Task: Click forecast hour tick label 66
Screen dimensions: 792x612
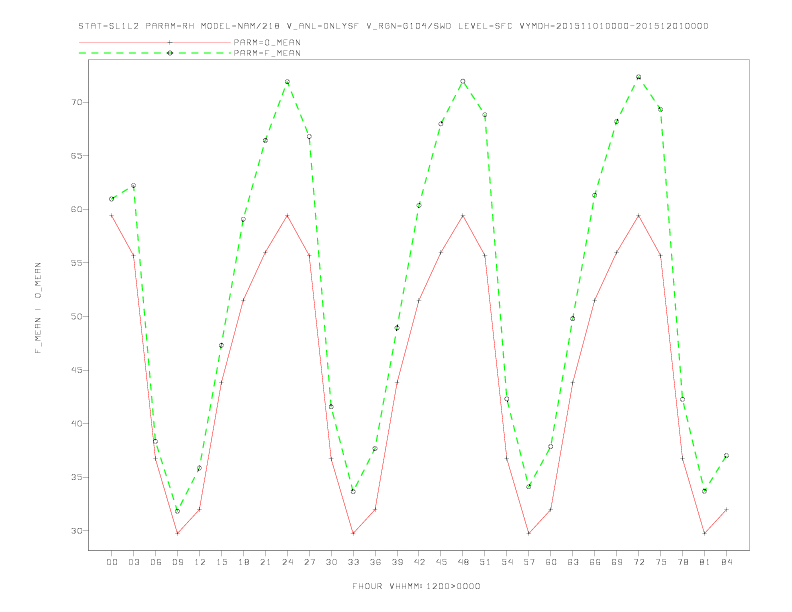Action: 595,562
